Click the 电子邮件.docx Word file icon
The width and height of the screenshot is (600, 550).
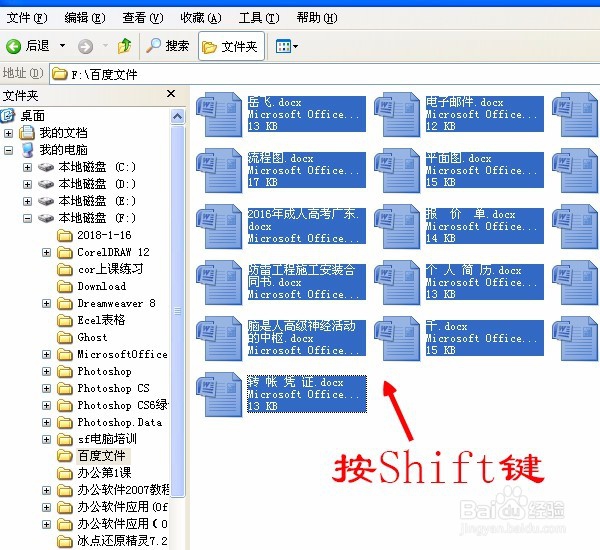[x=397, y=114]
